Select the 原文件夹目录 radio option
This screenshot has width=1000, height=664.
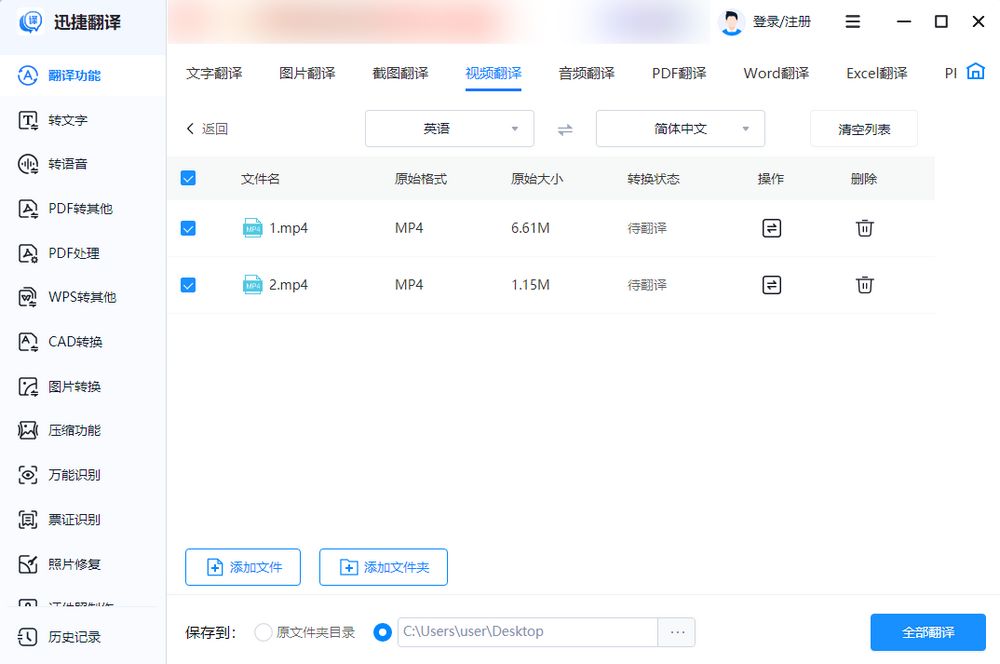(263, 632)
